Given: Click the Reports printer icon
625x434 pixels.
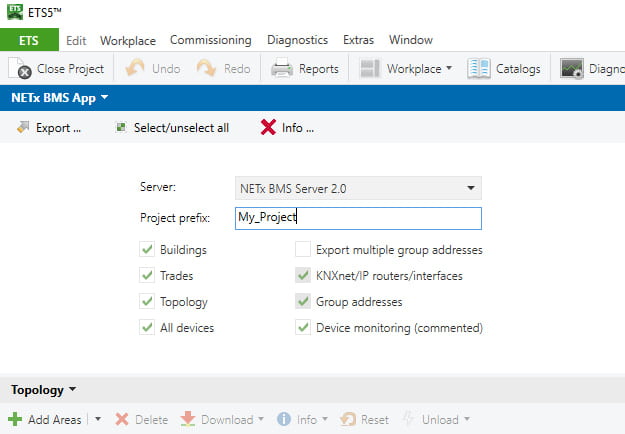Looking at the screenshot, I should (x=282, y=69).
